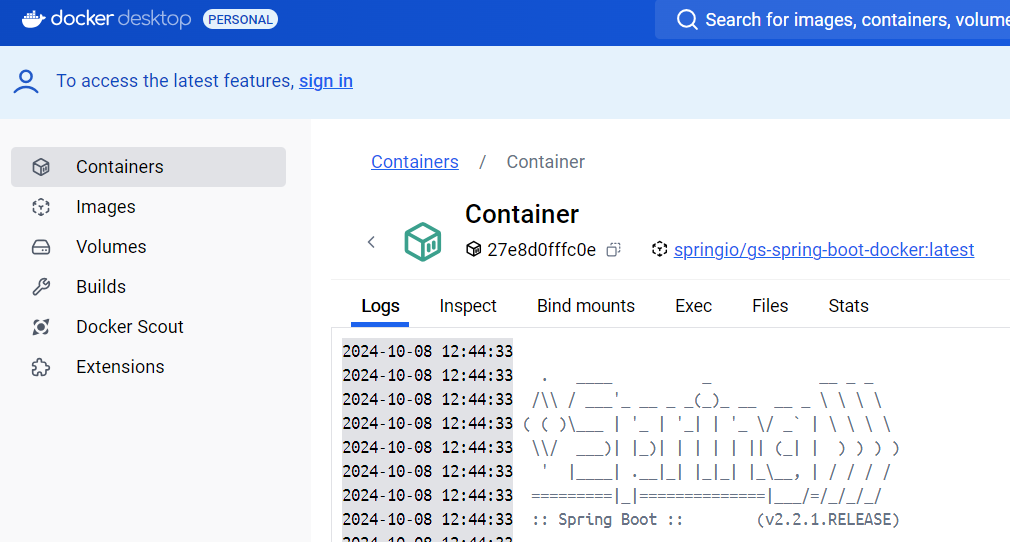Select Volumes in the sidebar

[148, 247]
